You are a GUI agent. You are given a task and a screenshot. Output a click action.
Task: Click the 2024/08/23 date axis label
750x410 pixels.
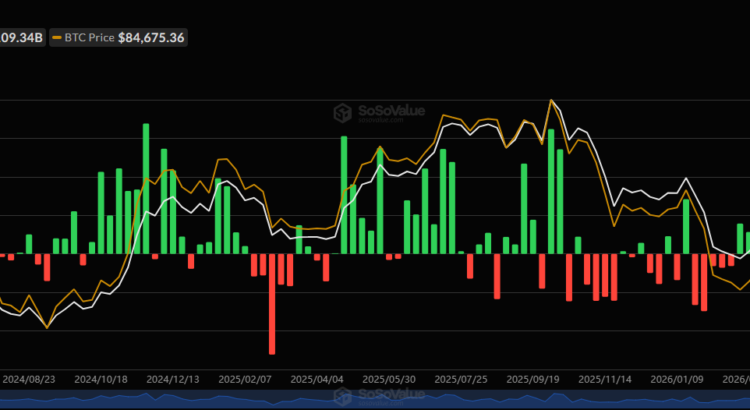(x=29, y=379)
